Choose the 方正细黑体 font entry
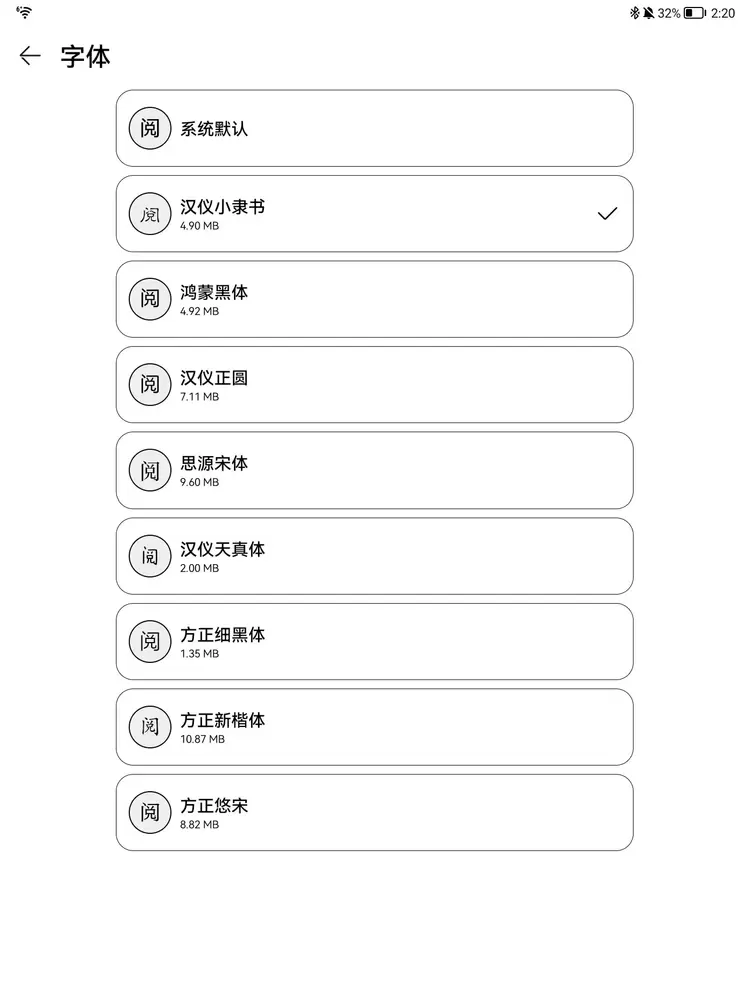The image size is (750, 1000). (x=374, y=641)
